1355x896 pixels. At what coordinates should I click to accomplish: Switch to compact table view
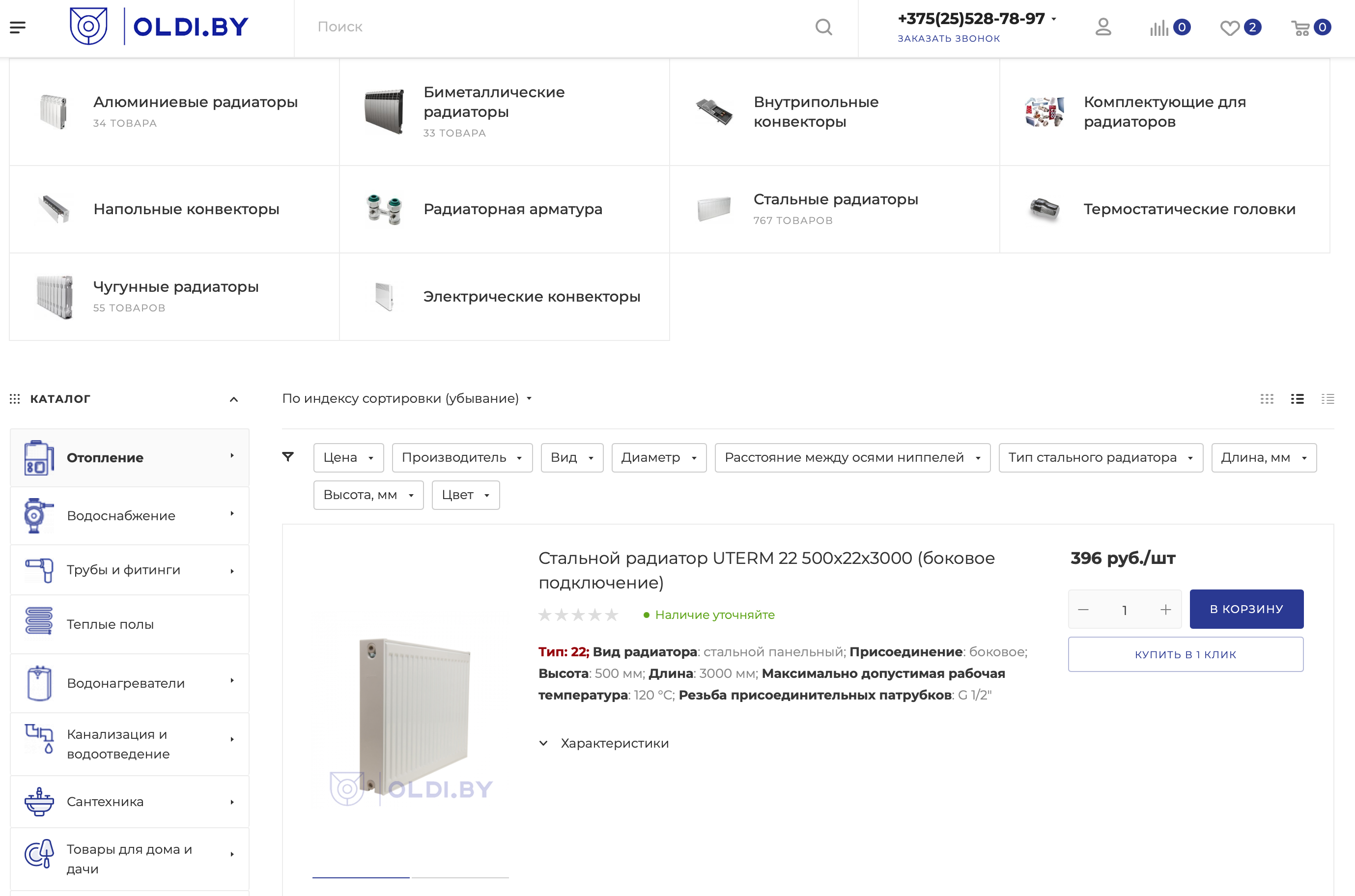(x=1327, y=399)
